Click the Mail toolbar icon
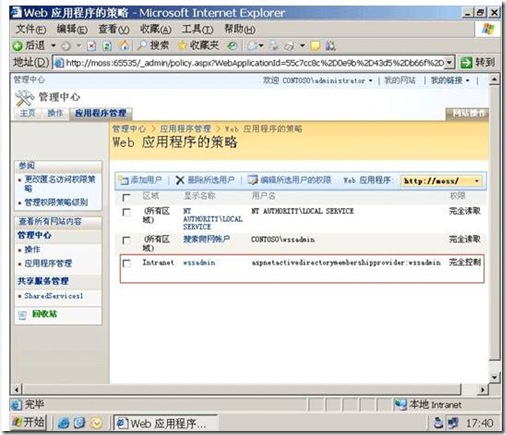Screen dimensions: 506x435 coord(252,46)
